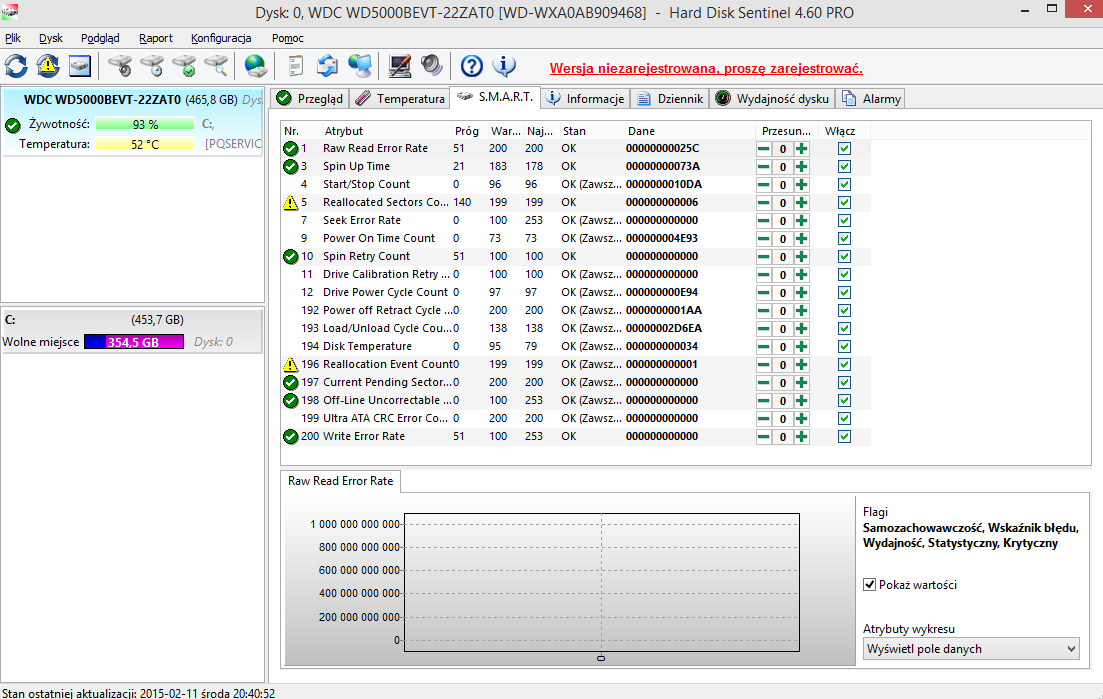Switch to the Temperatura tab
Viewport: 1103px width, 699px height.
(400, 98)
